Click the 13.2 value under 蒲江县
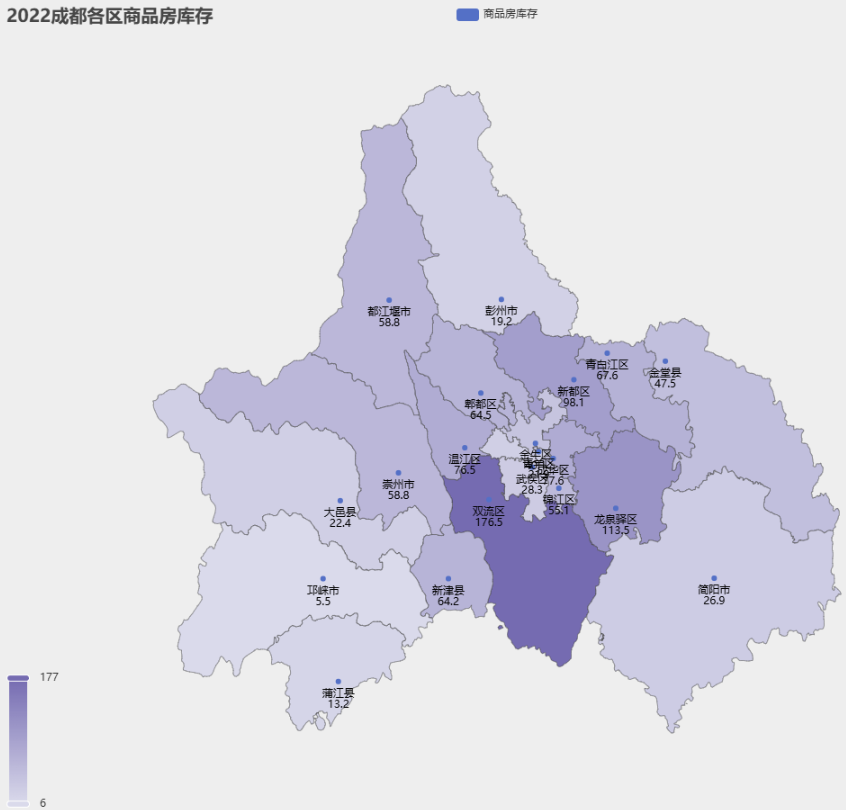This screenshot has height=810, width=846. pos(338,704)
